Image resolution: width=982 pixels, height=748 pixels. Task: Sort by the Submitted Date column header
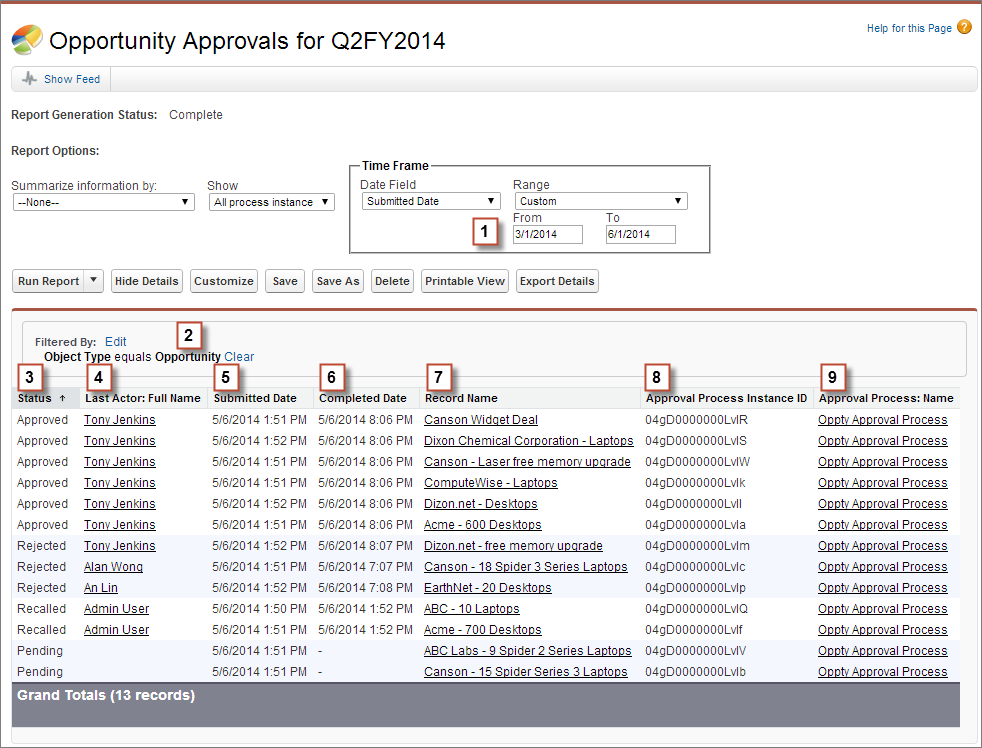point(254,398)
